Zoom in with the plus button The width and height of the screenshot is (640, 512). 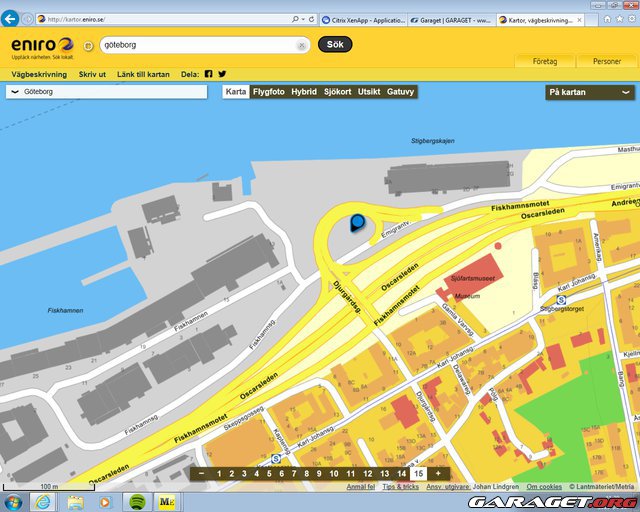point(437,473)
